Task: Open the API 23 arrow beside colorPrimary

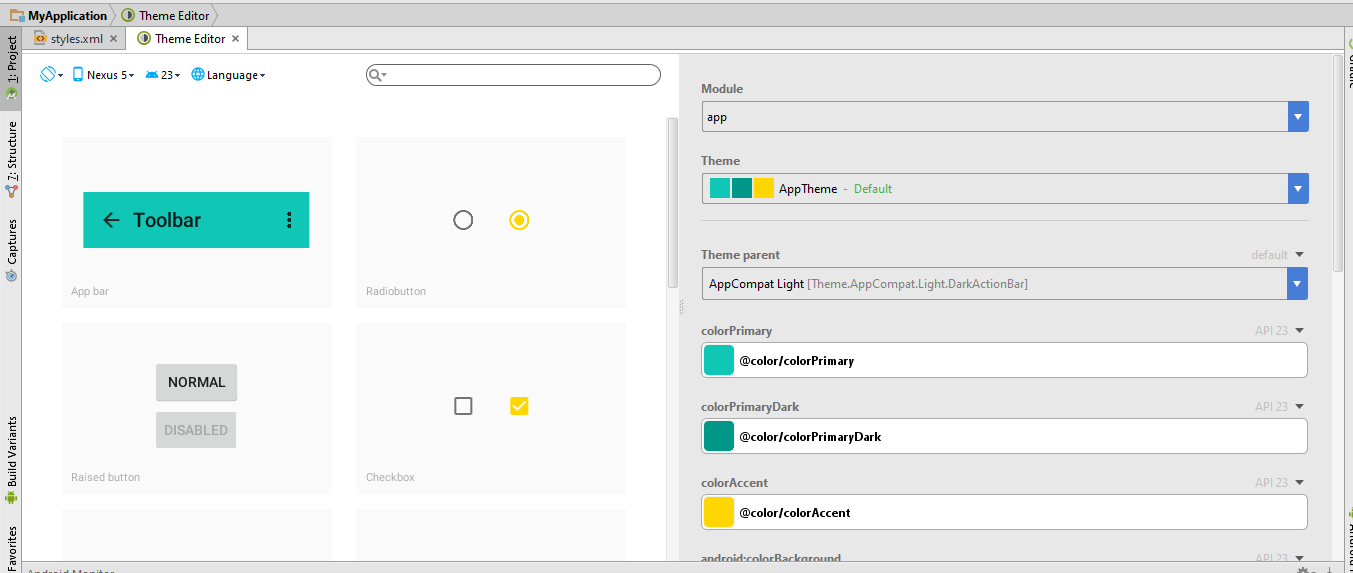Action: click(x=1299, y=331)
